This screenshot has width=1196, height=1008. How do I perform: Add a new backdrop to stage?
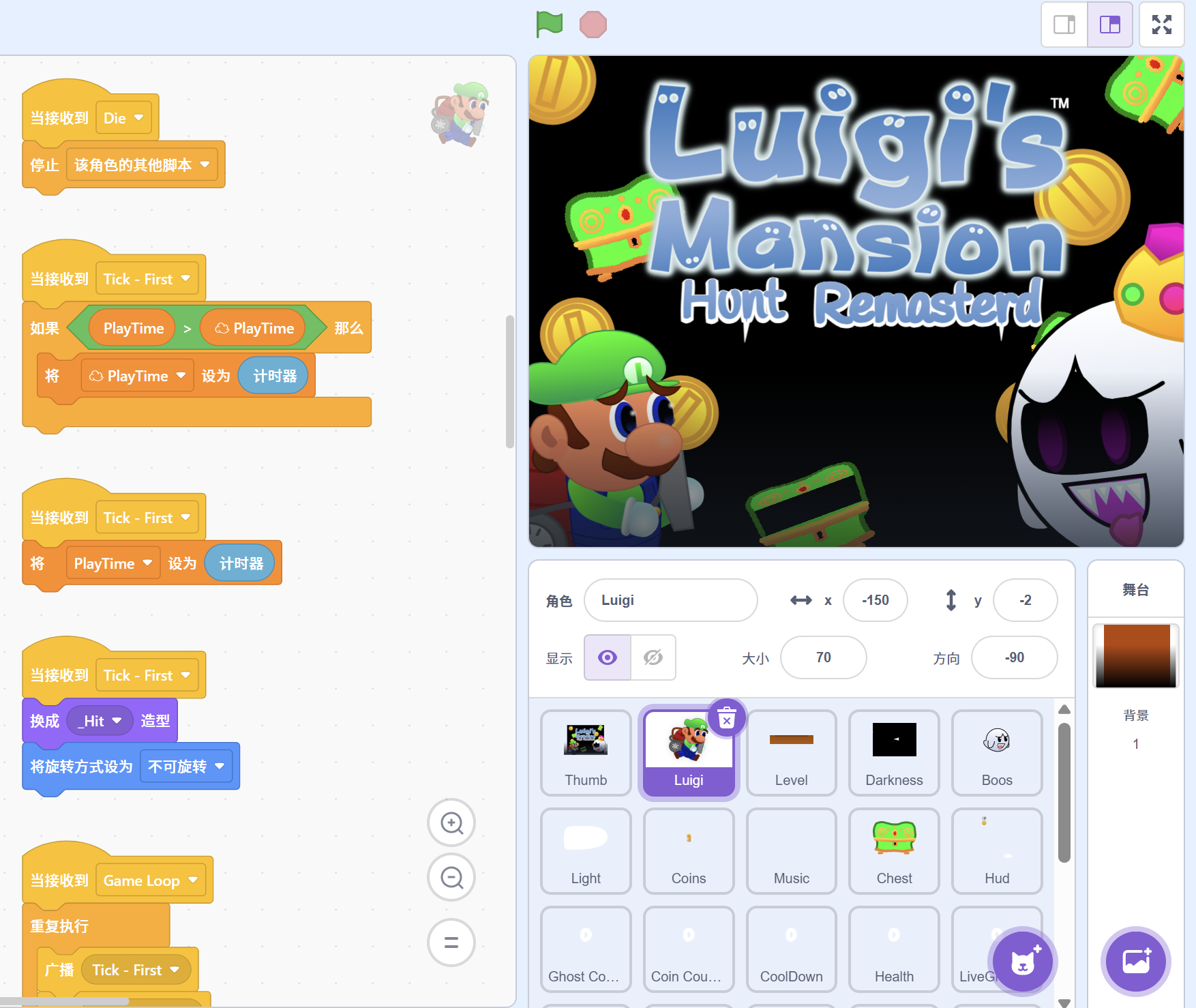1136,962
